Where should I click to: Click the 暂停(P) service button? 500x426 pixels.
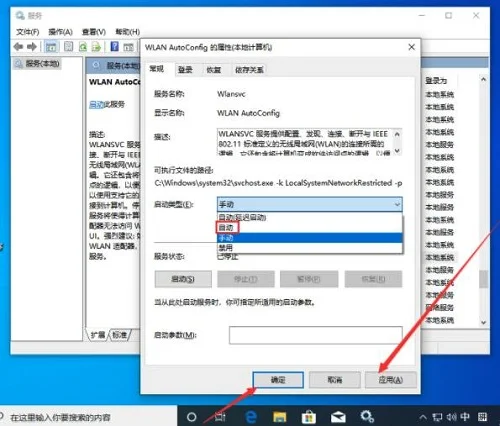(x=309, y=279)
